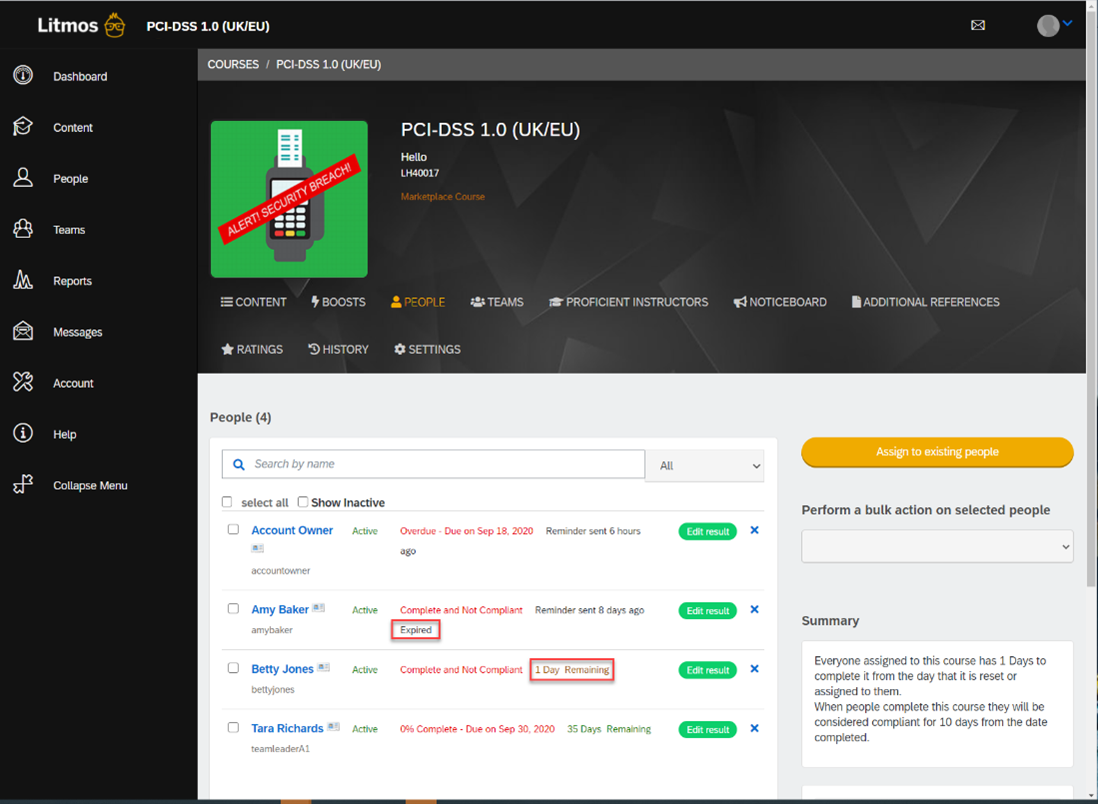Click Edit result for Account Owner
Screen dimensions: 1098x804
(x=707, y=532)
